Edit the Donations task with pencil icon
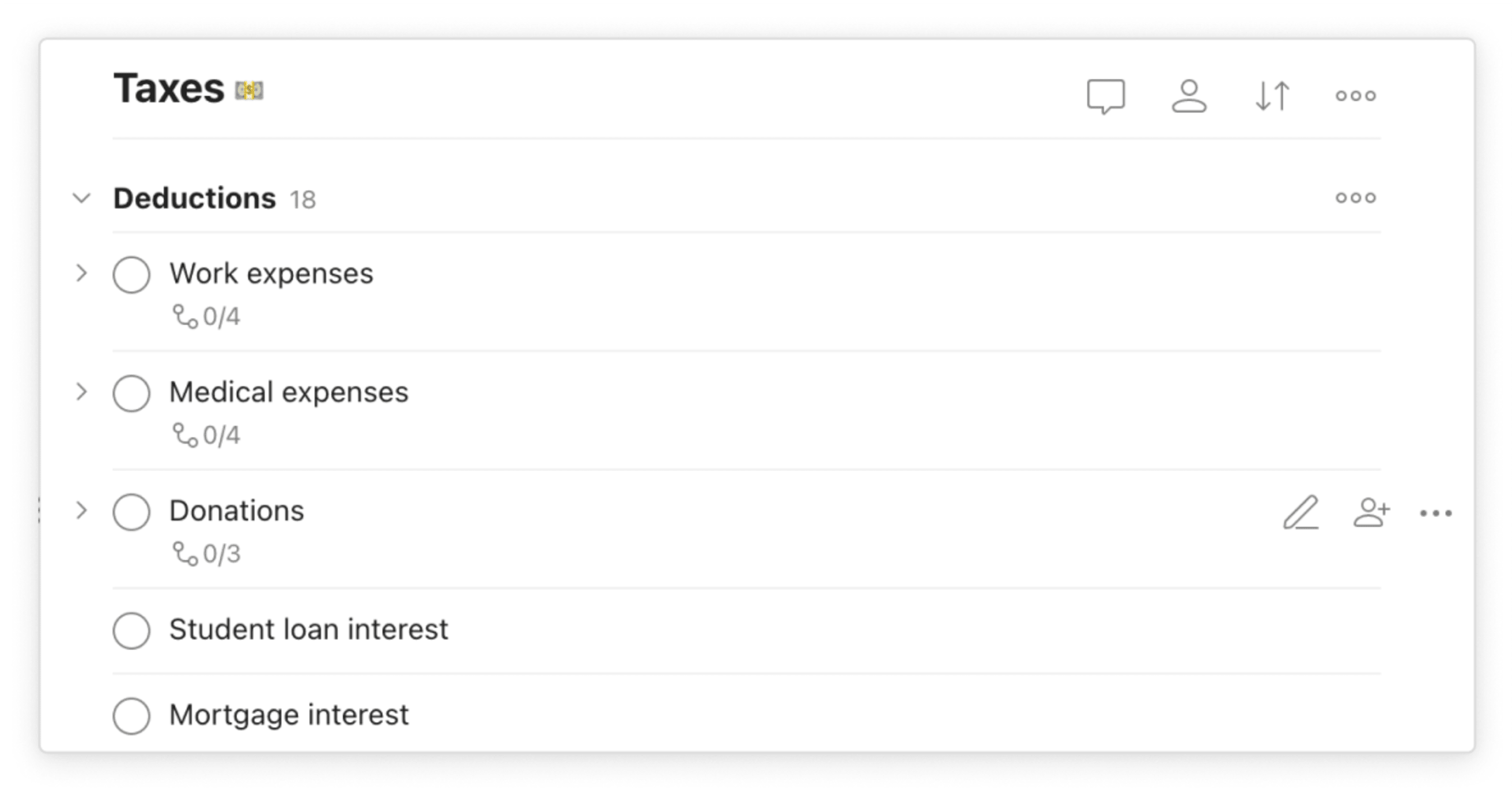The image size is (1512, 789). click(1301, 513)
